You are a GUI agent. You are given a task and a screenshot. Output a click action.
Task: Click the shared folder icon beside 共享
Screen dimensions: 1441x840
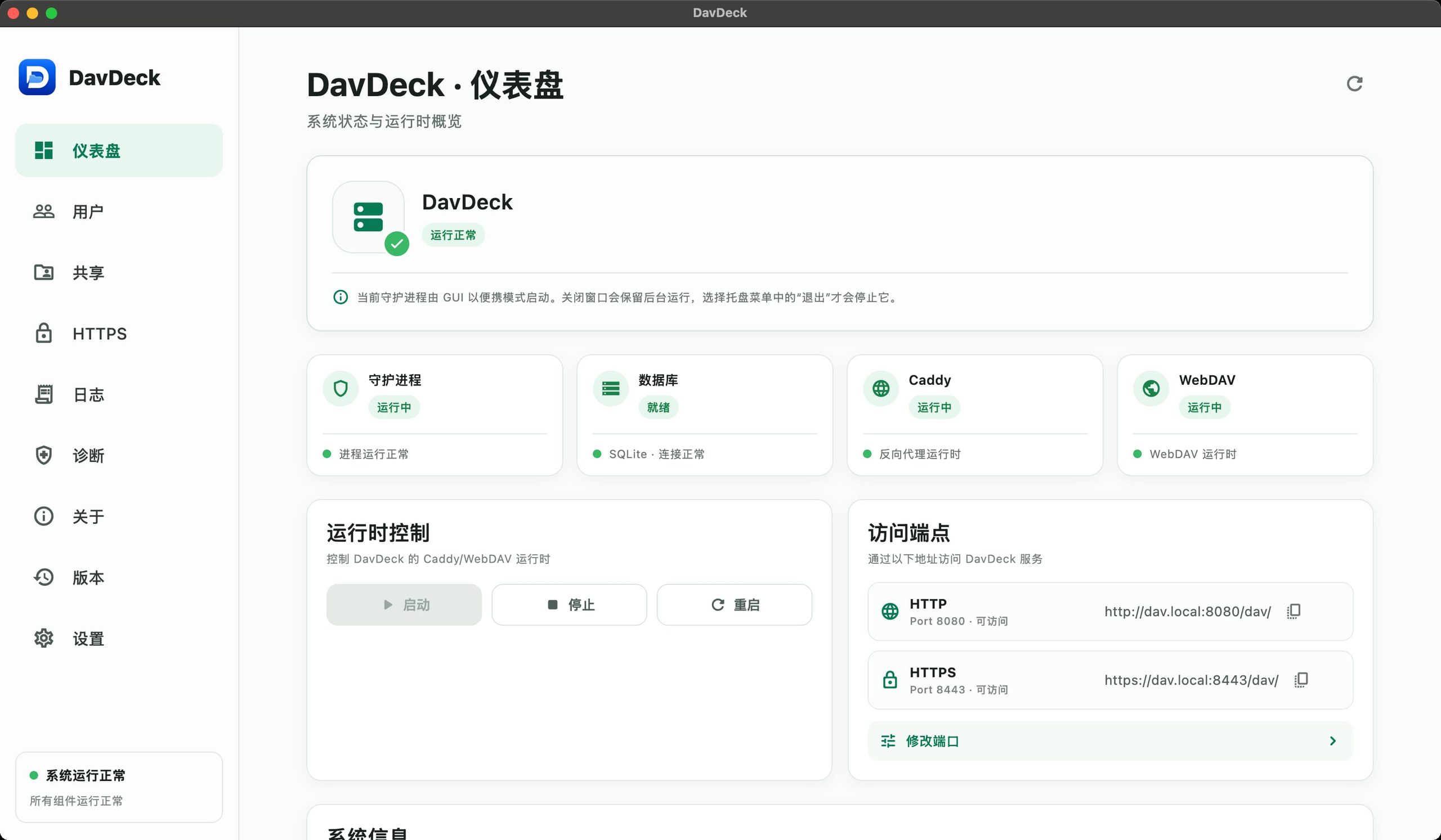pos(43,272)
